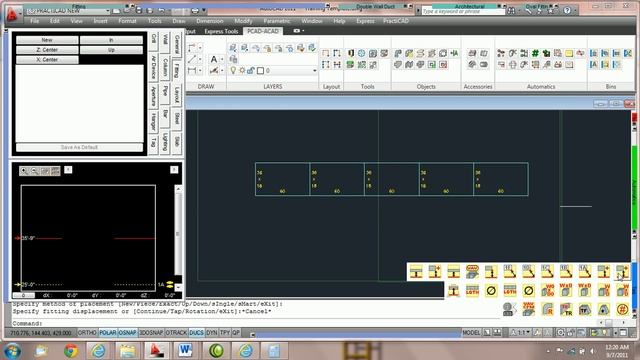Open the Dimension menu
Viewport: 640px width, 360px height.
pyautogui.click(x=210, y=21)
